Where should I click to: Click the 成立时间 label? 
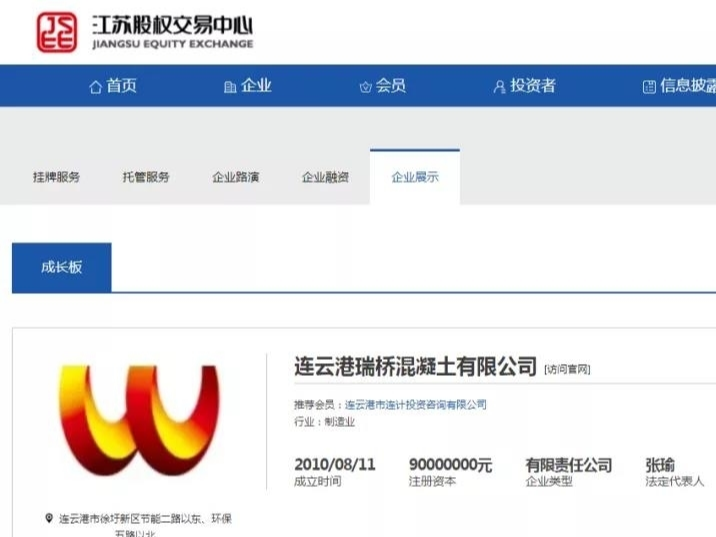[x=317, y=481]
